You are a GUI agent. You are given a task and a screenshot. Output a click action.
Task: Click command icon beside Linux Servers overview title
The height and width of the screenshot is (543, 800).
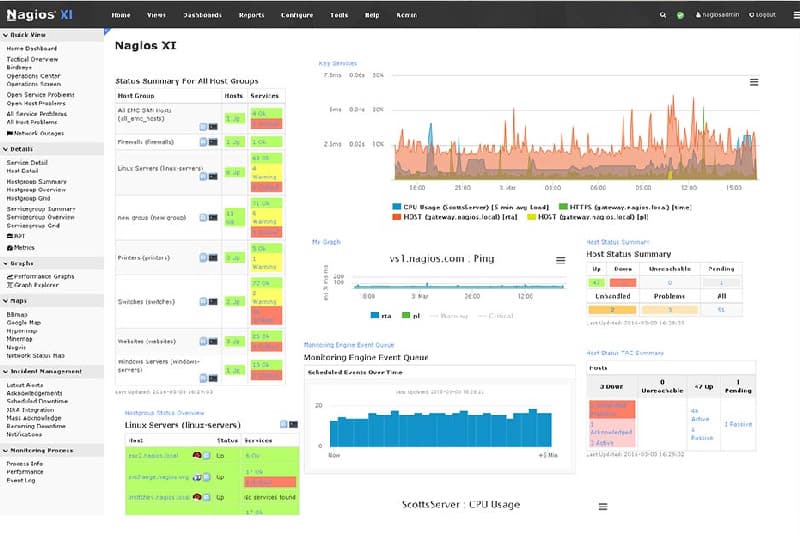point(294,424)
